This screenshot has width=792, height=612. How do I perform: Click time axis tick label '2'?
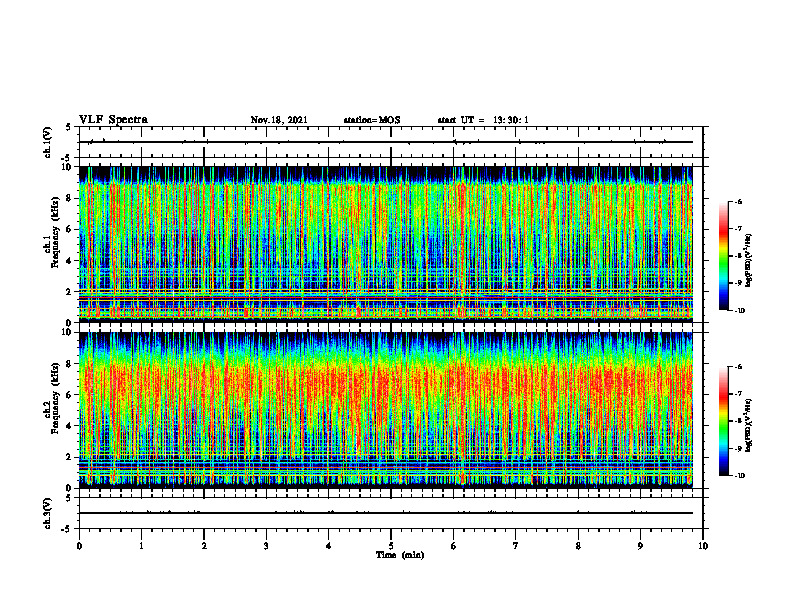204,546
